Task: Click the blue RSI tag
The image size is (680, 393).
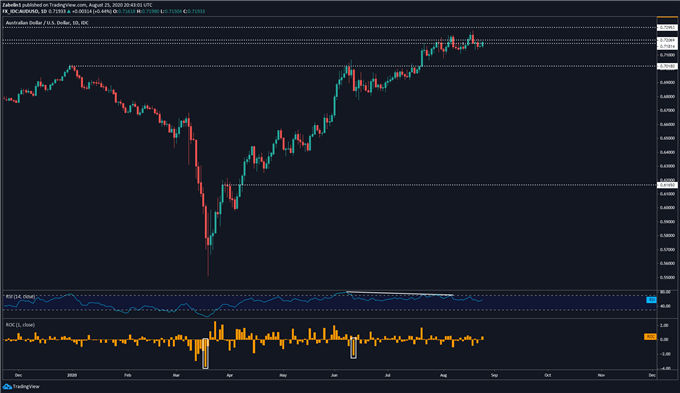Action: pyautogui.click(x=651, y=300)
